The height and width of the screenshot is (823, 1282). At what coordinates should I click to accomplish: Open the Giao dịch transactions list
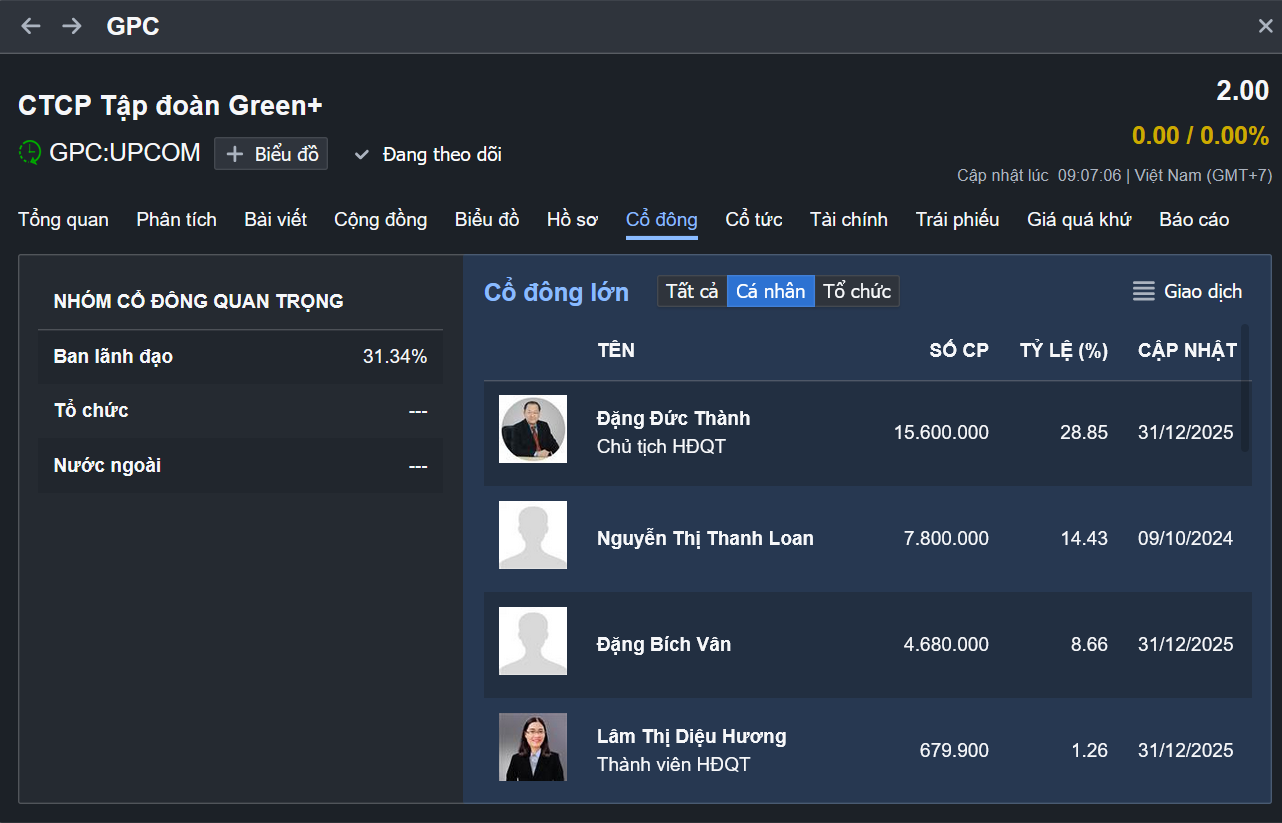[x=1187, y=291]
